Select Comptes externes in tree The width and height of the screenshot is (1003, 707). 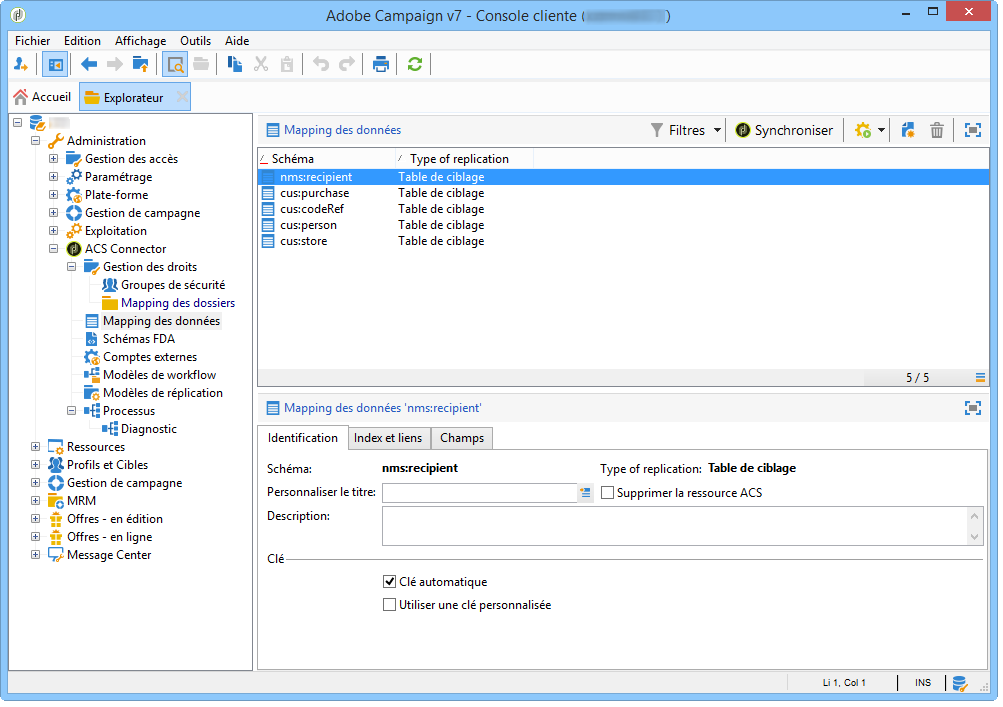click(x=150, y=357)
